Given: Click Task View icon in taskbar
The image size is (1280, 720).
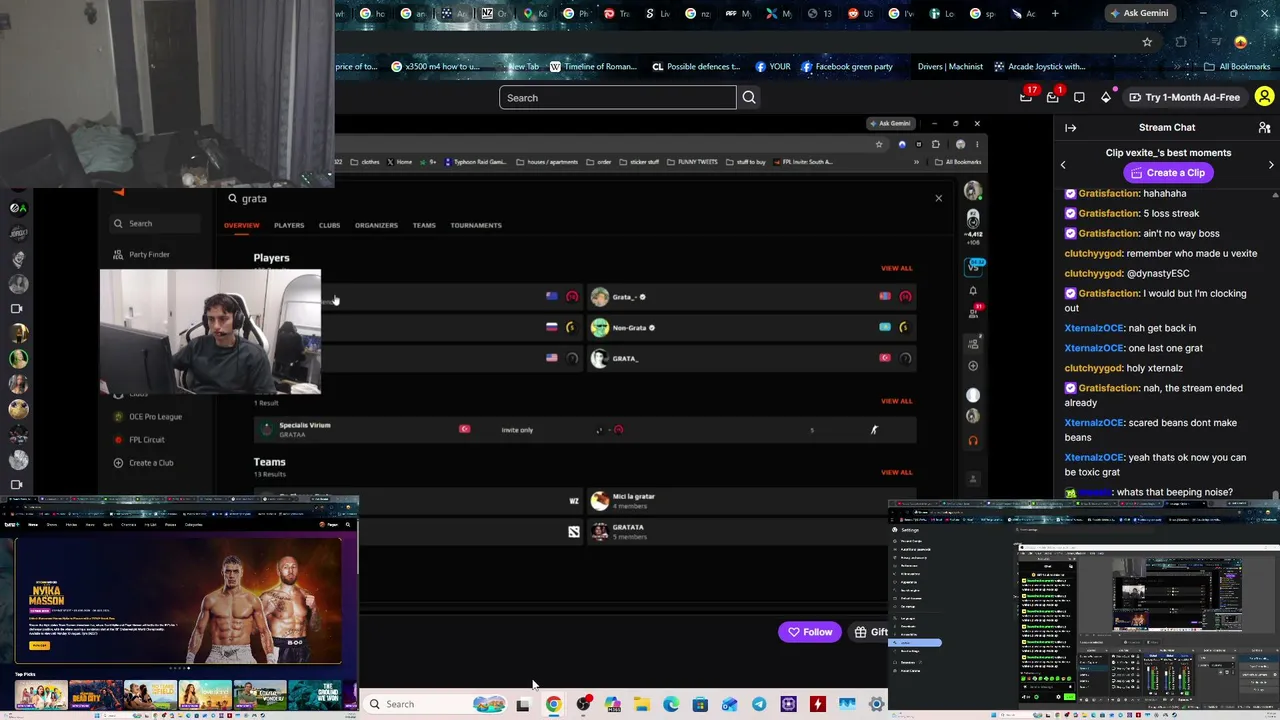Looking at the screenshot, I should [x=523, y=704].
